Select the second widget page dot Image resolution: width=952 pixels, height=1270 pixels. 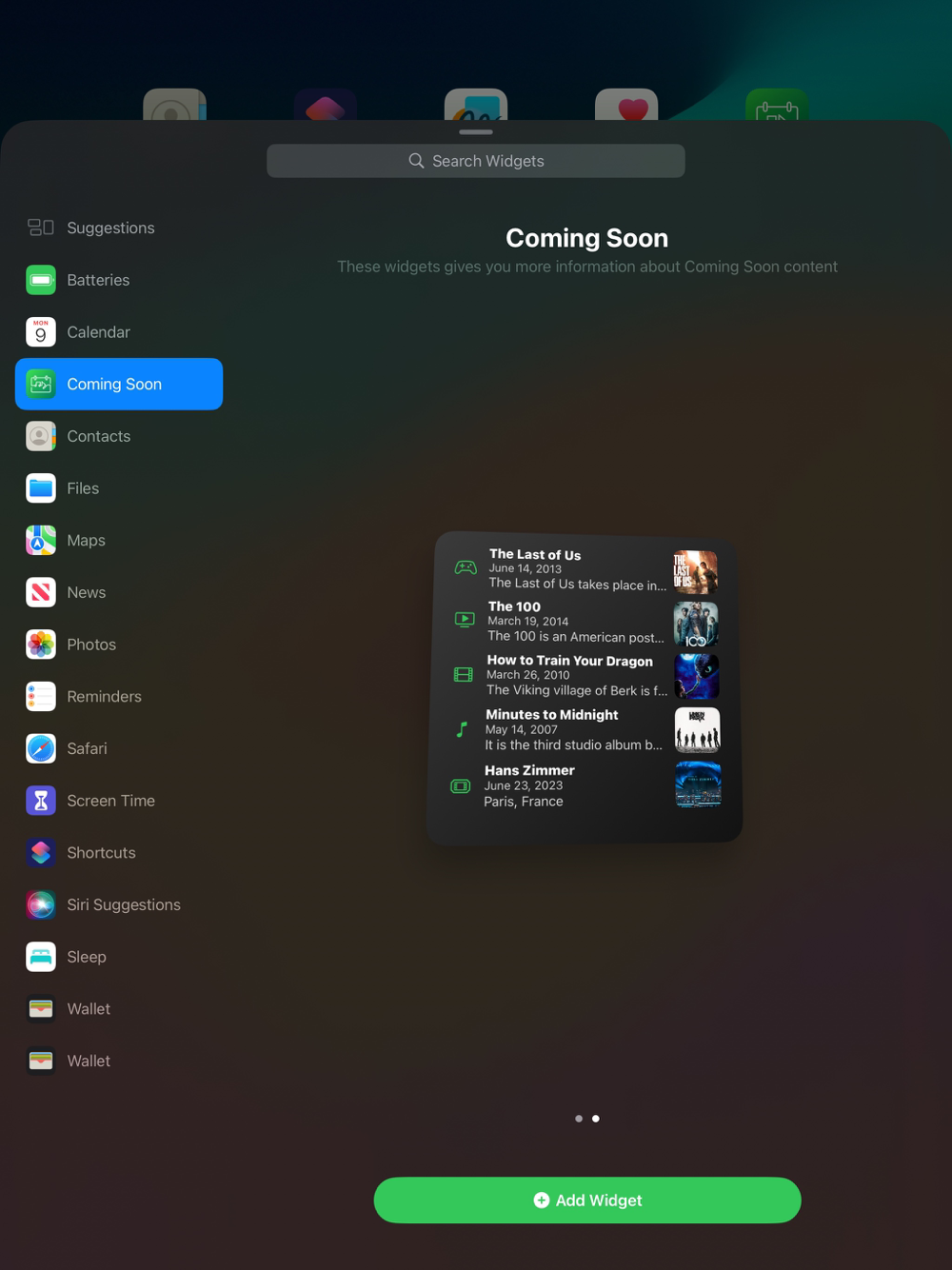[596, 1119]
